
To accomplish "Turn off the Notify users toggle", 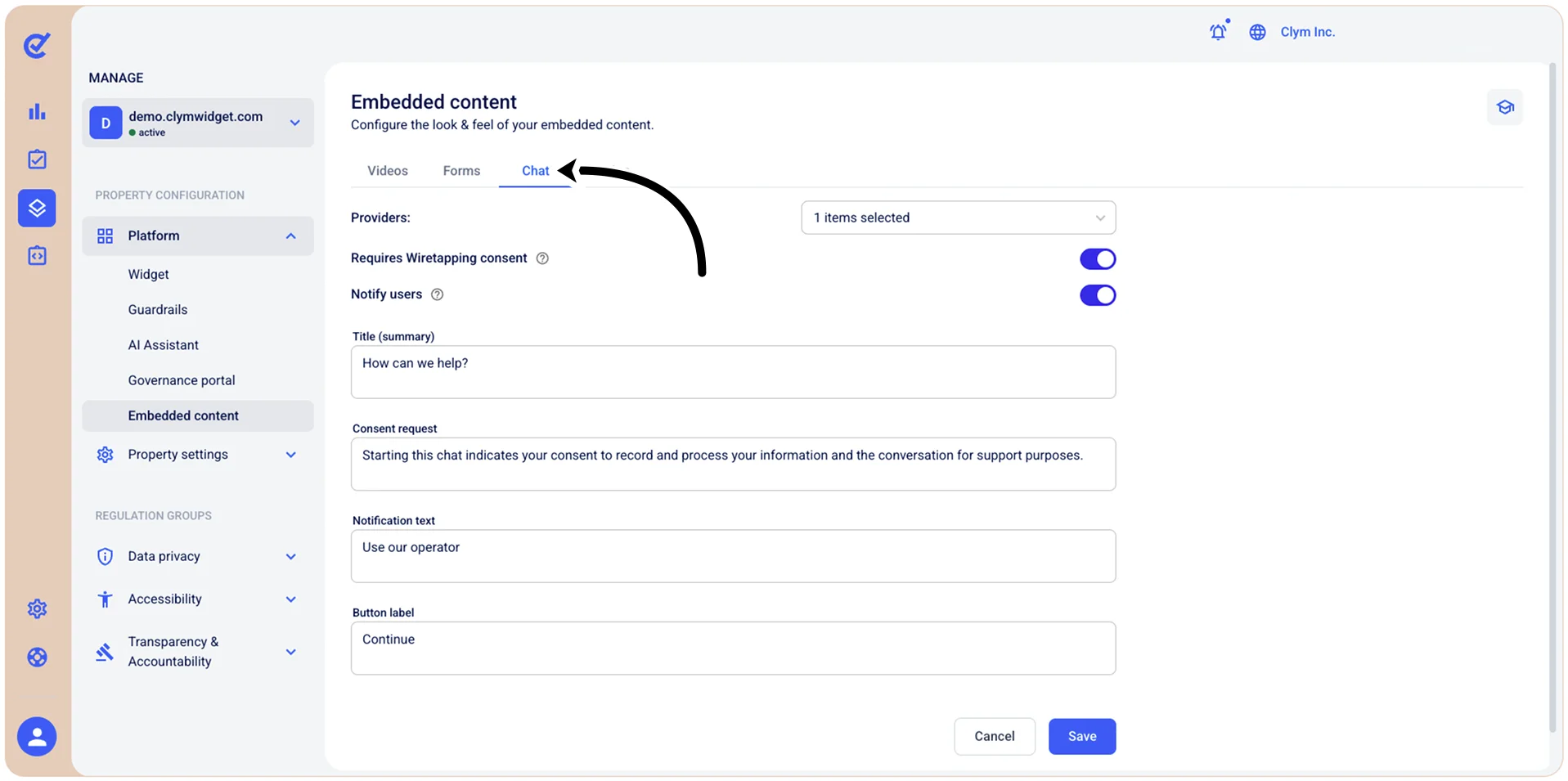I will click(x=1098, y=295).
